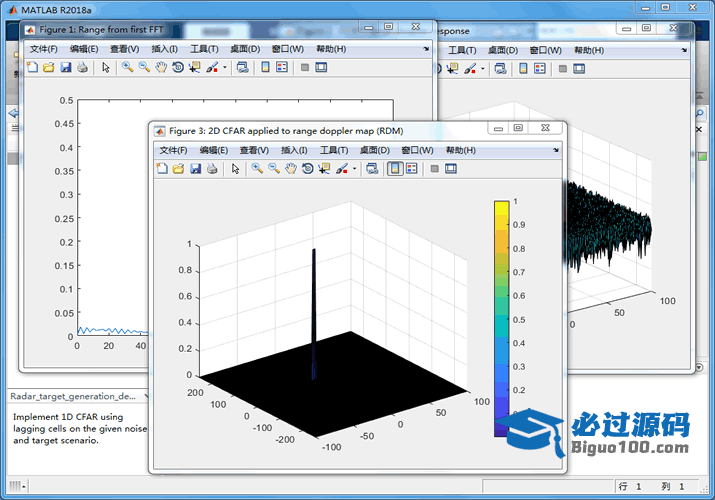Activate Zoom In tool in Figure 3
This screenshot has height=500, width=715.
coord(257,169)
